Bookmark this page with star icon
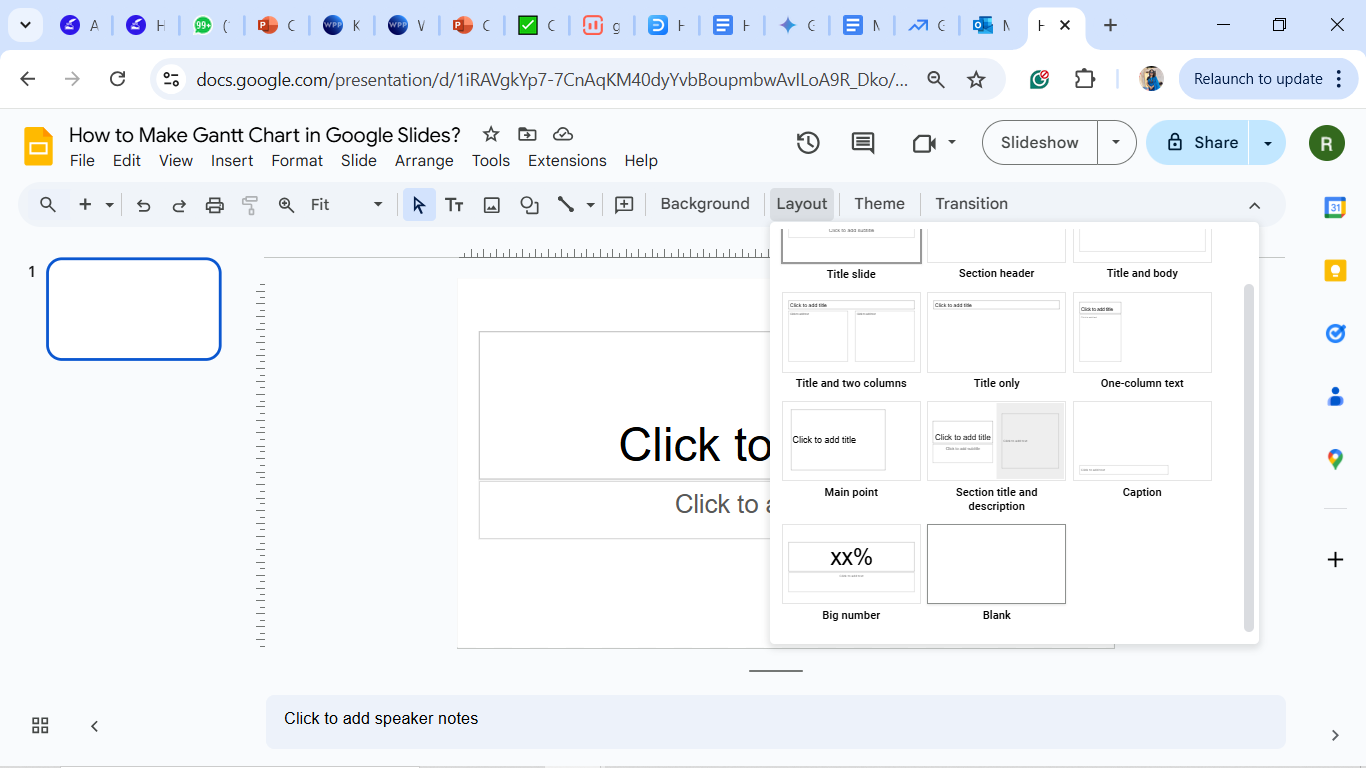The image size is (1366, 768). [x=977, y=79]
